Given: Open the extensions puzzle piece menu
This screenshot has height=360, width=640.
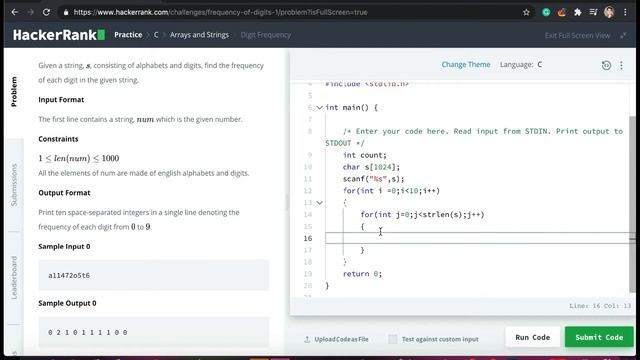Looking at the screenshot, I should coord(578,12).
